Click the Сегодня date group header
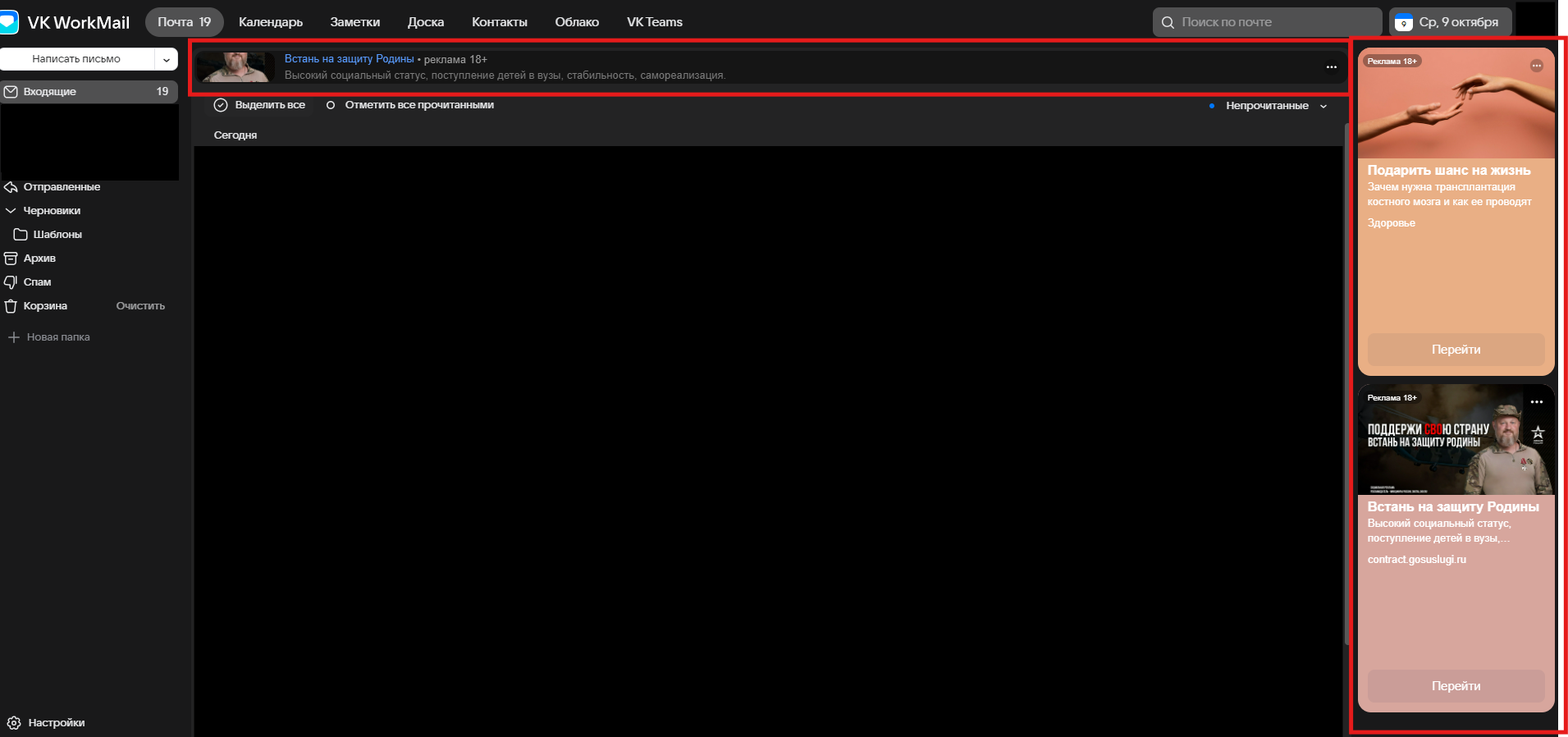 pyautogui.click(x=235, y=135)
